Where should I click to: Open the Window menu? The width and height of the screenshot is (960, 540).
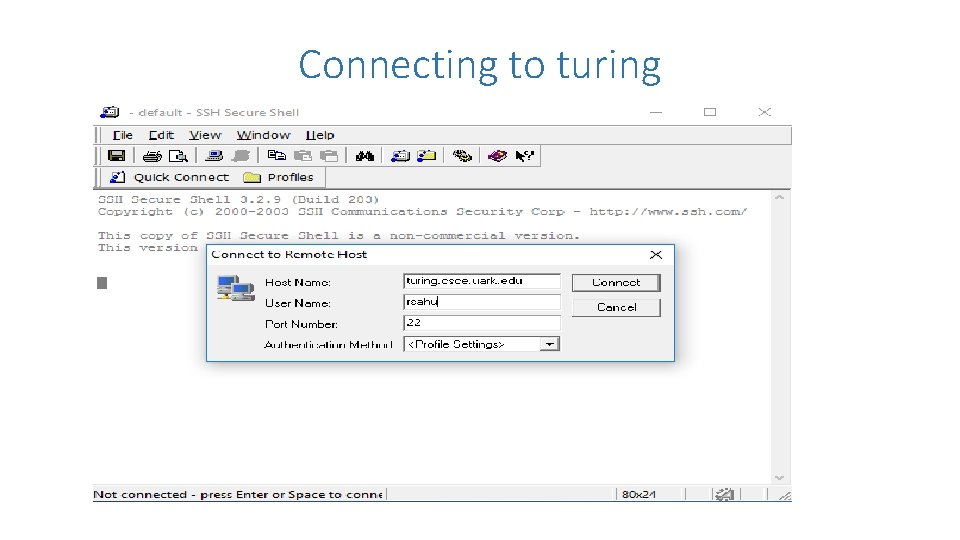point(263,135)
